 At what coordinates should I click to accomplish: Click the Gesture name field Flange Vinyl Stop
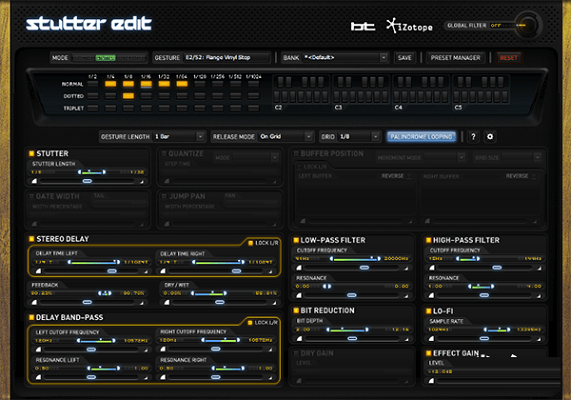pyautogui.click(x=227, y=58)
